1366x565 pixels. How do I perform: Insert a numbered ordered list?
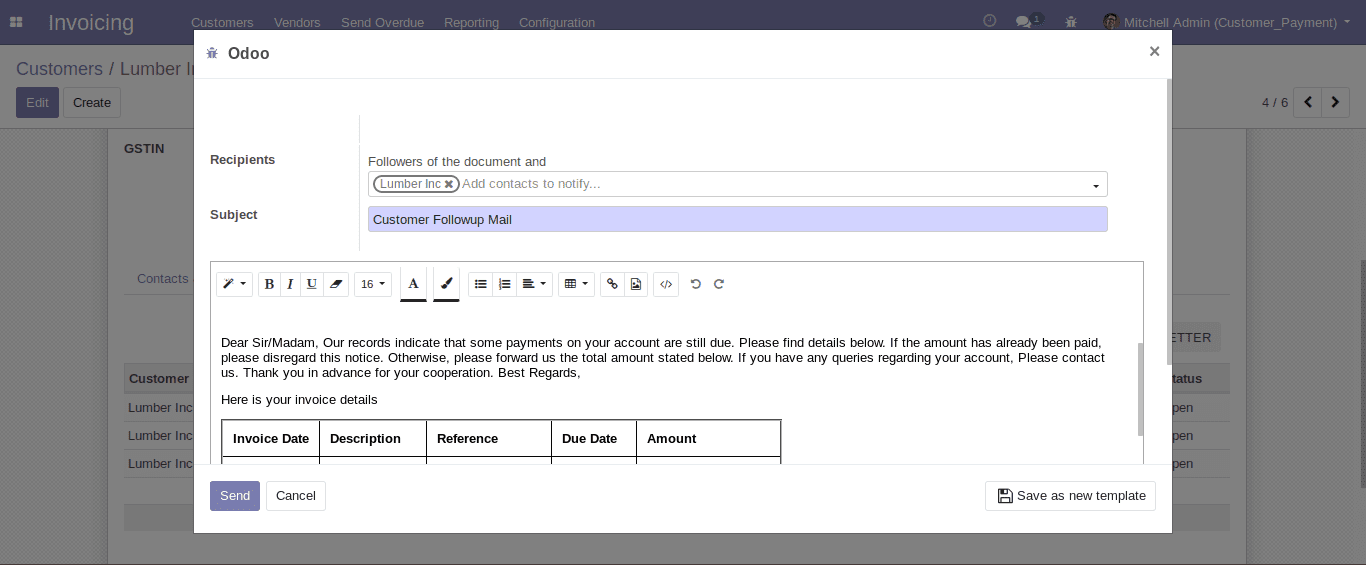coord(504,284)
